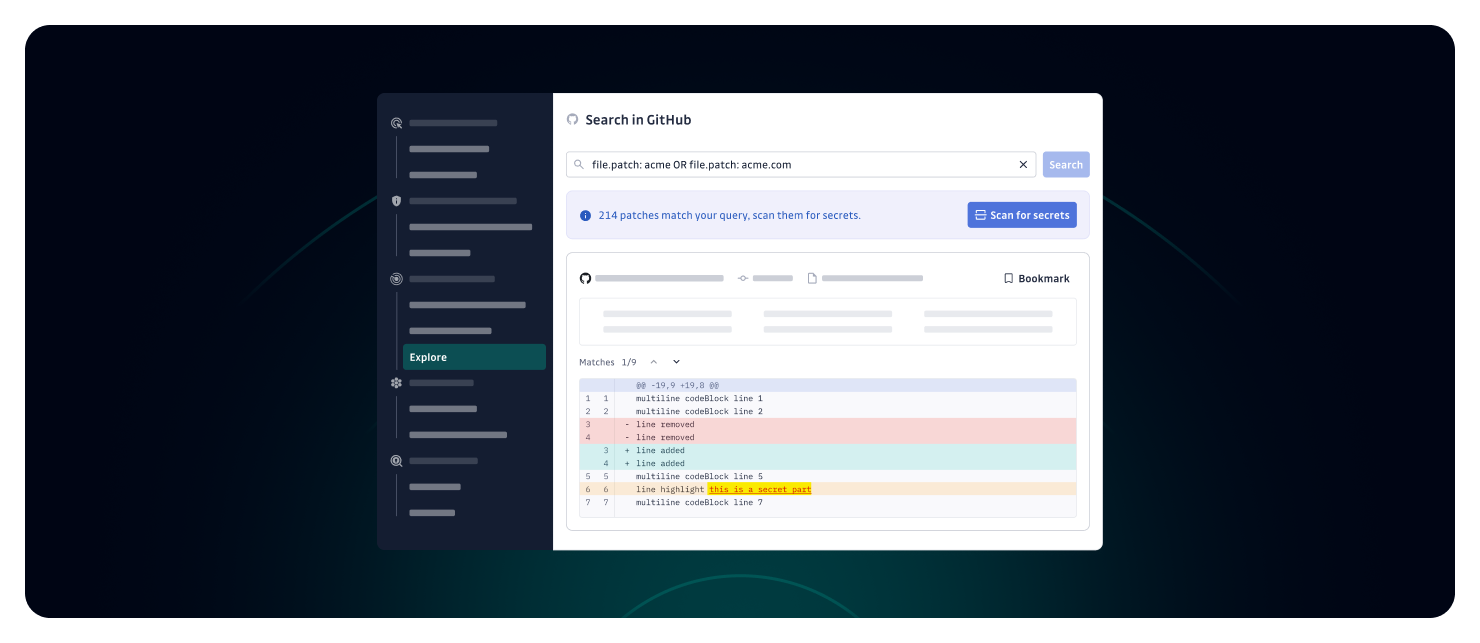1480x643 pixels.
Task: Click the highlighted 'this is a secret part' text
Action: pos(759,489)
